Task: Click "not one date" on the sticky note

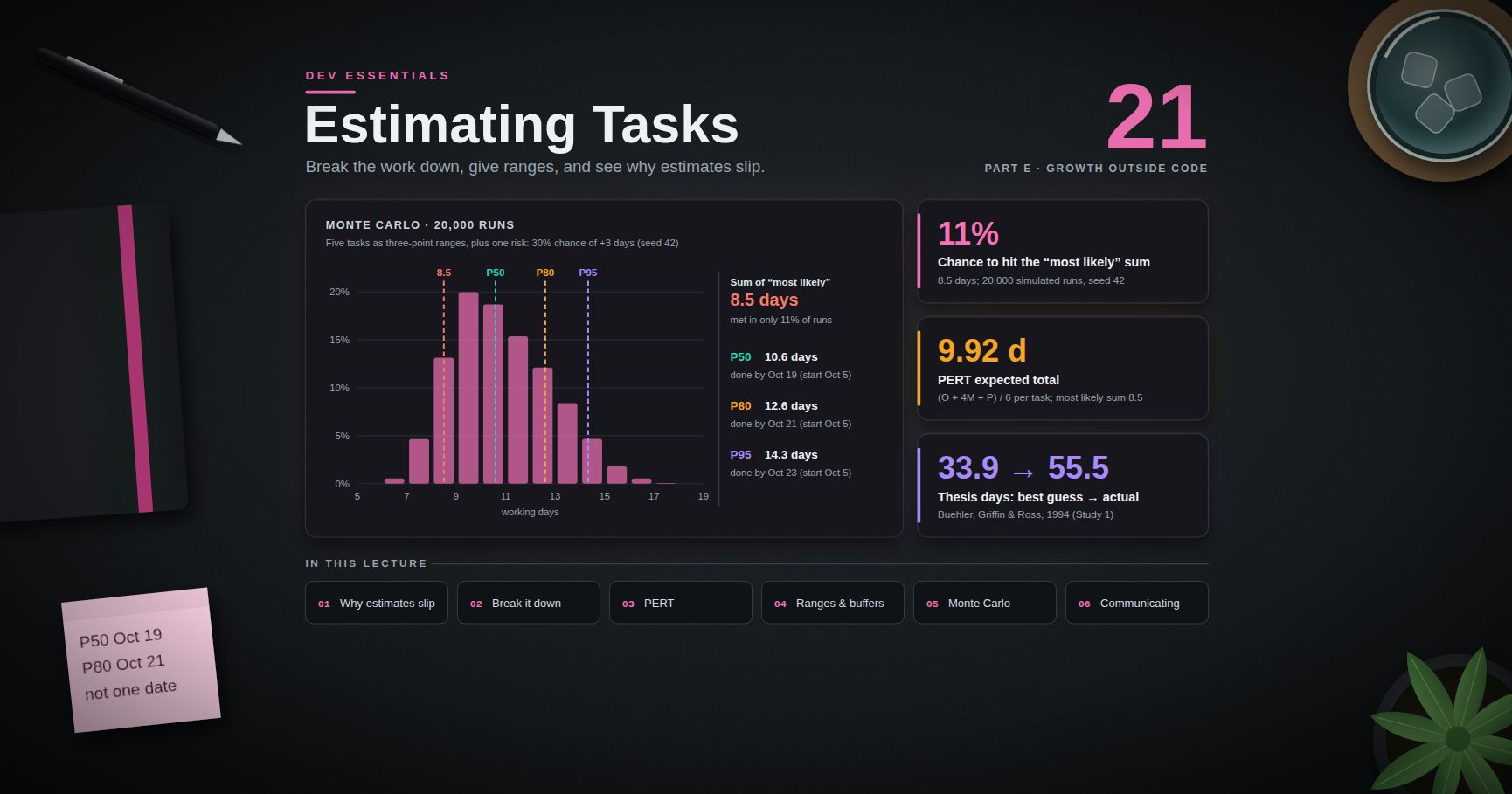Action: click(x=130, y=689)
